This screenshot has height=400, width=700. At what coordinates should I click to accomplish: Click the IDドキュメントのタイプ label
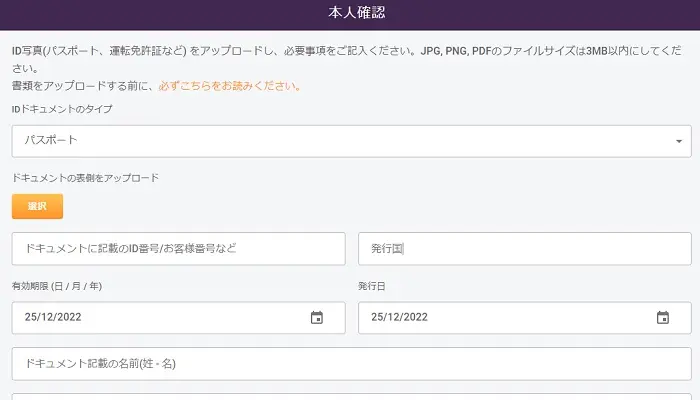click(62, 109)
